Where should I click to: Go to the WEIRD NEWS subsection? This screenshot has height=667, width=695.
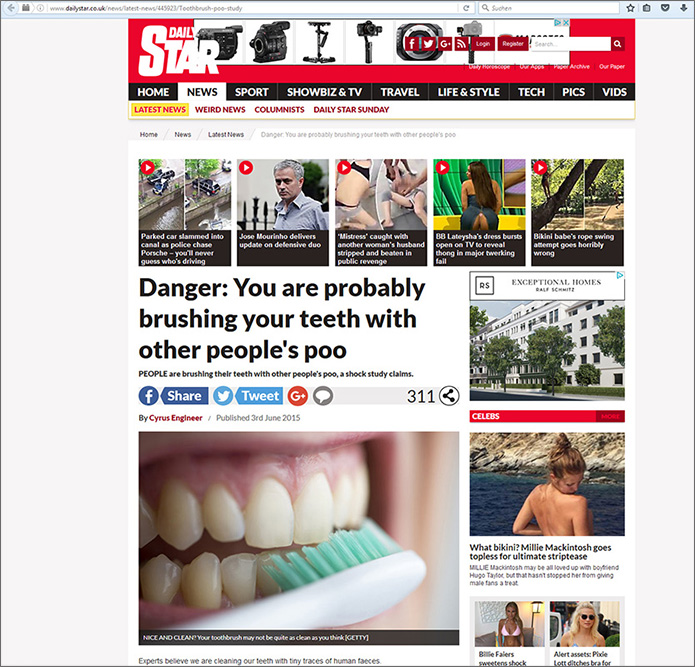(220, 109)
